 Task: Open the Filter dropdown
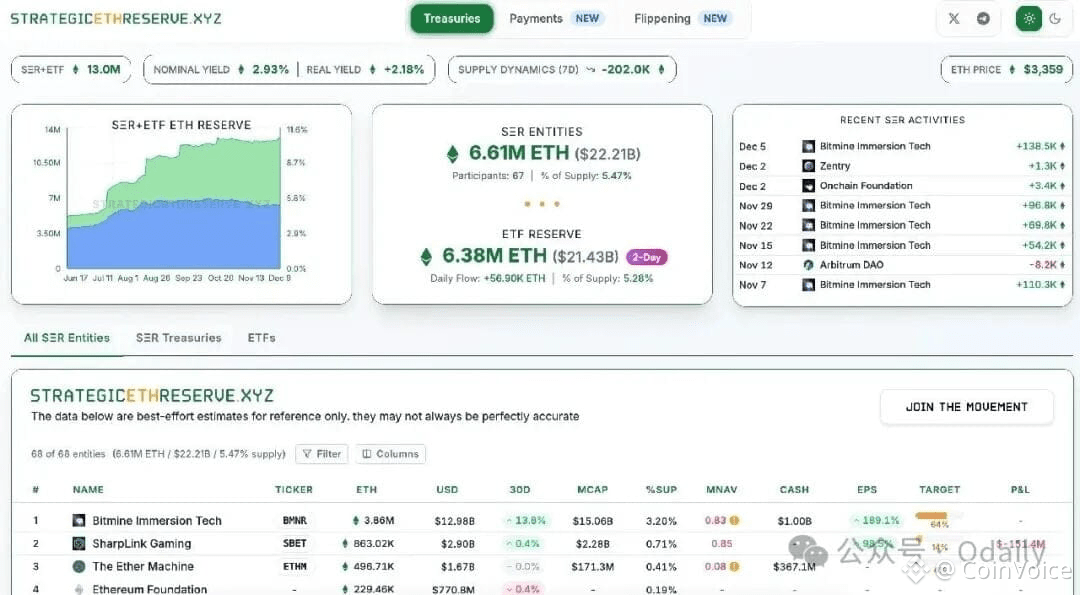[322, 454]
